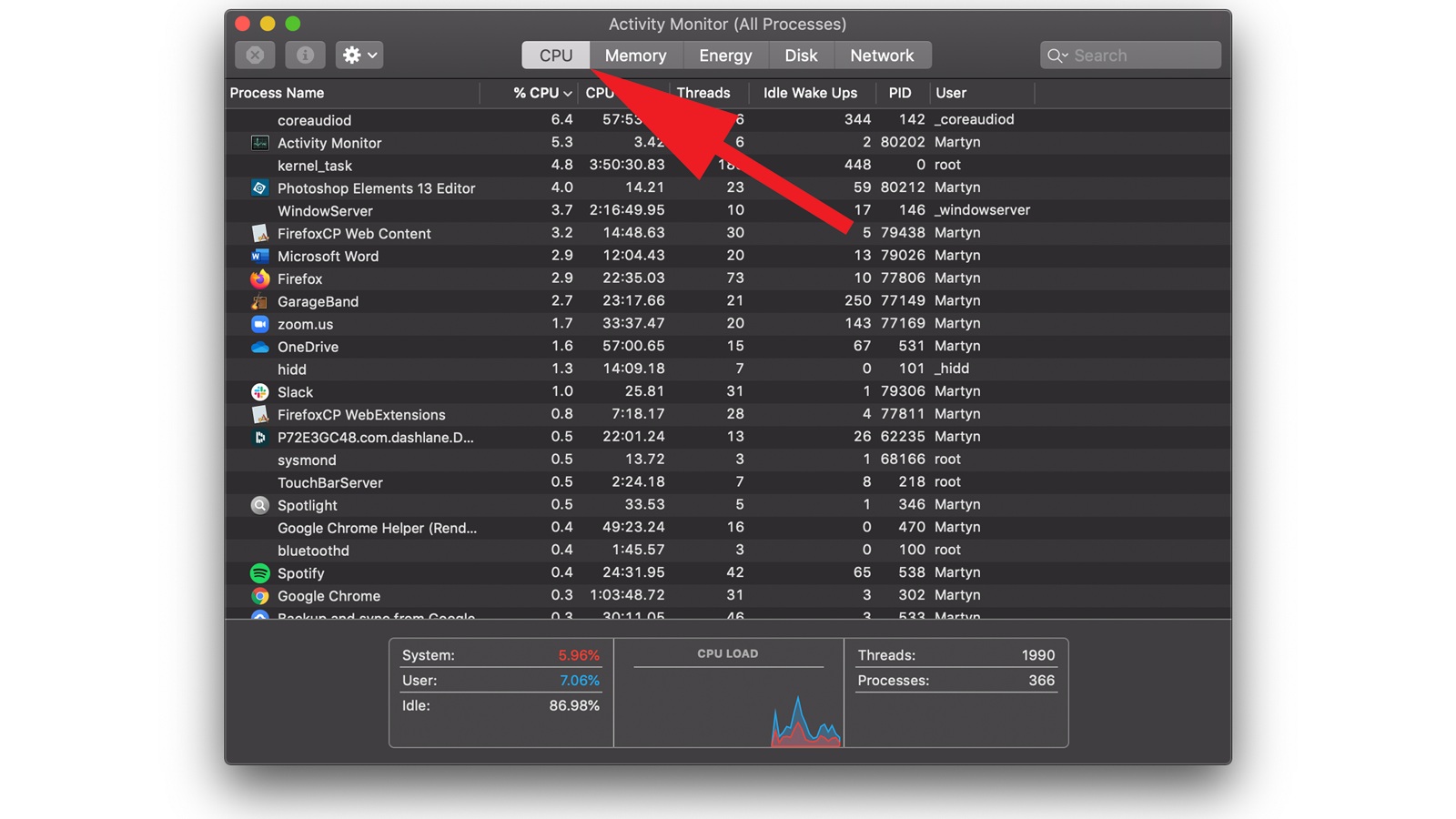Sort by the Idle Wake Ups column
Viewport: 1456px width, 819px height.
pos(810,93)
